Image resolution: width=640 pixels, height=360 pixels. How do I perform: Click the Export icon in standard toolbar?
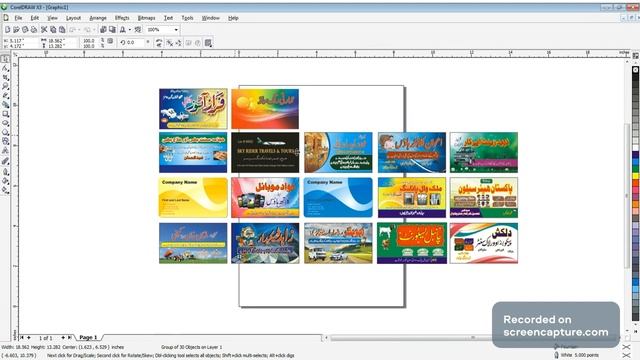coord(112,30)
